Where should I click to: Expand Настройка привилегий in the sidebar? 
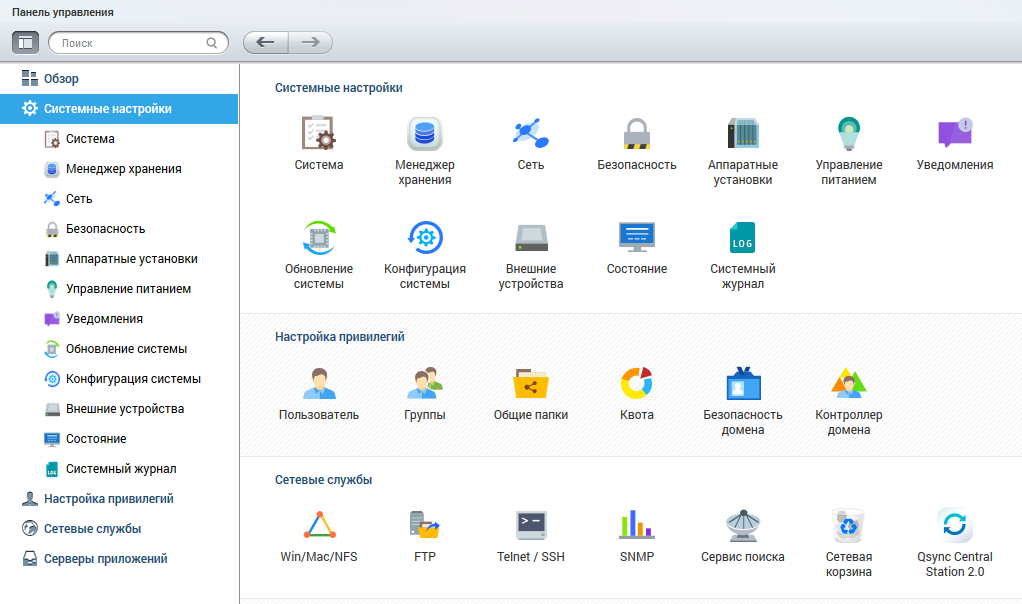pos(108,499)
